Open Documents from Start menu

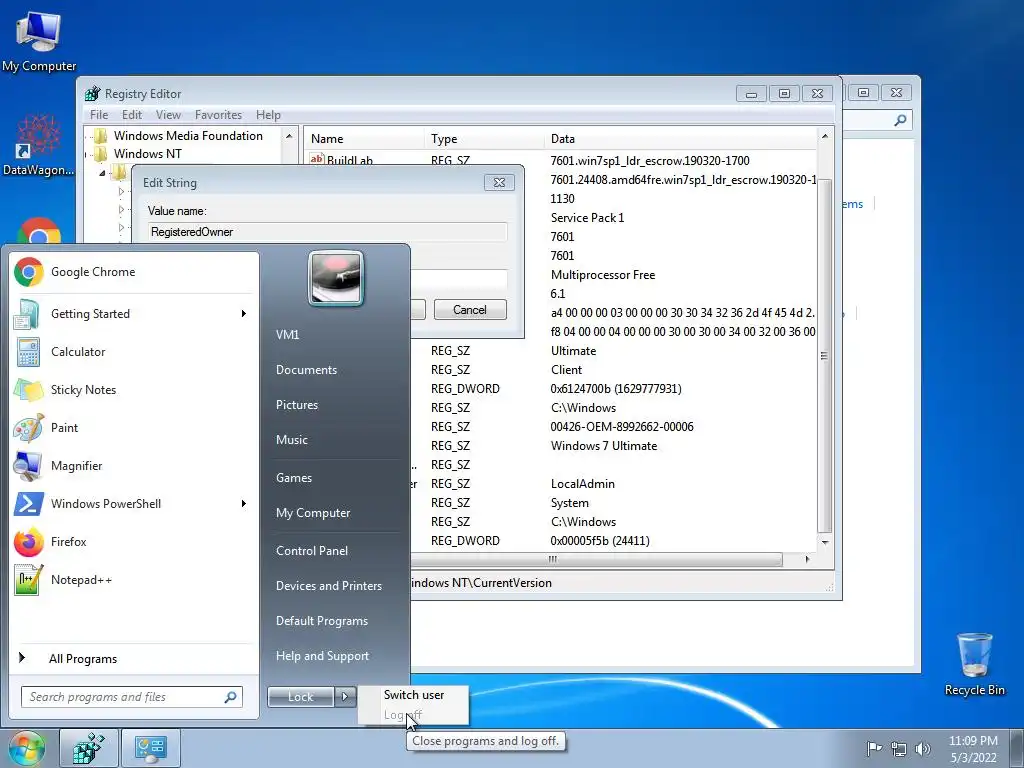coord(306,370)
